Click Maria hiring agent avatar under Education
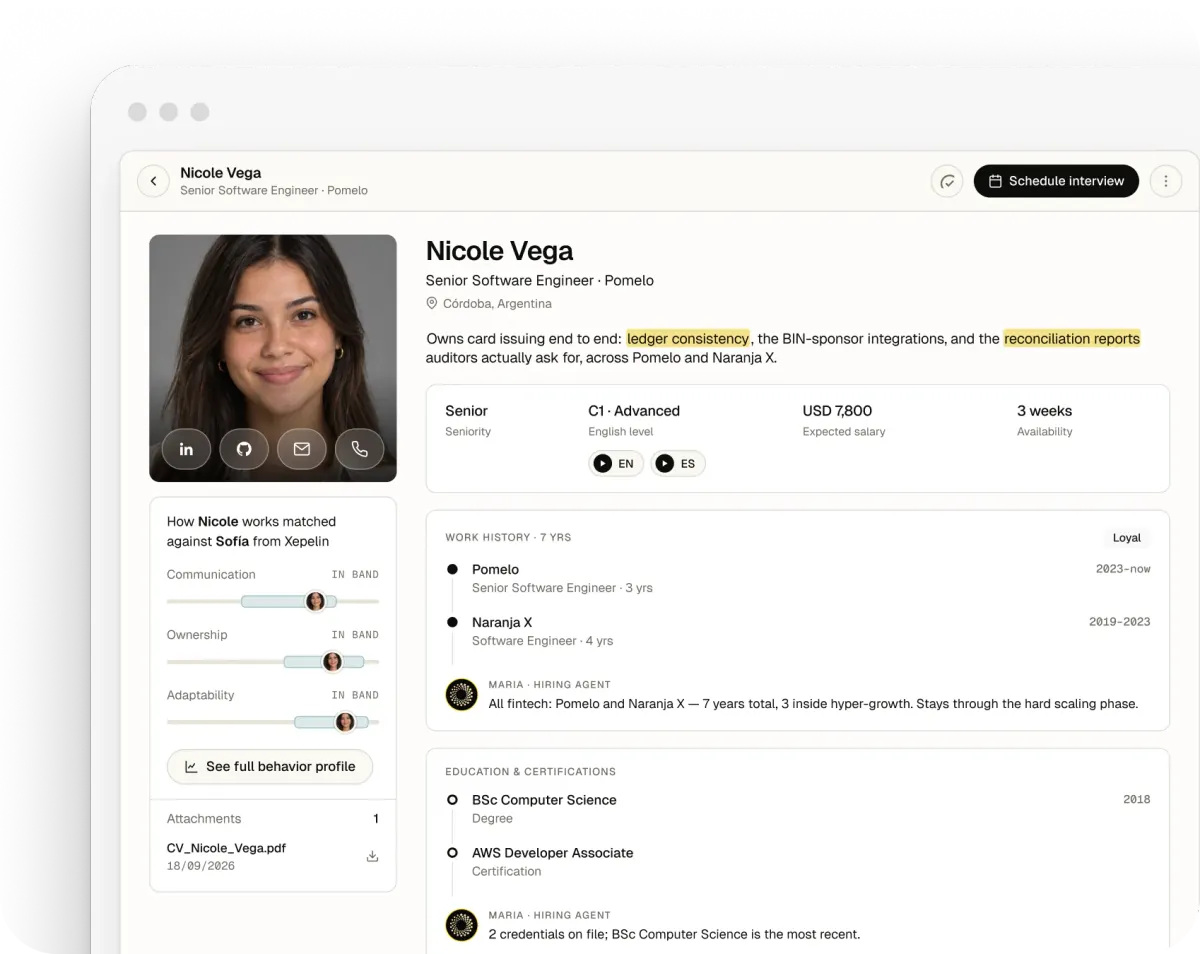 tap(462, 925)
